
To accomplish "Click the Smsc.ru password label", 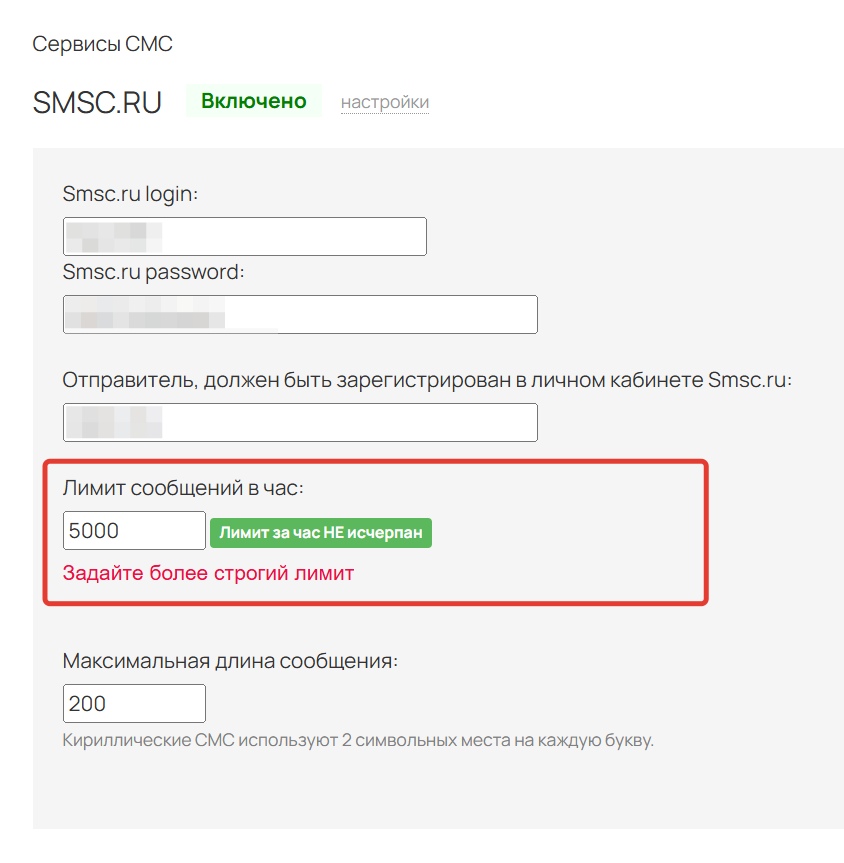I will click(153, 271).
